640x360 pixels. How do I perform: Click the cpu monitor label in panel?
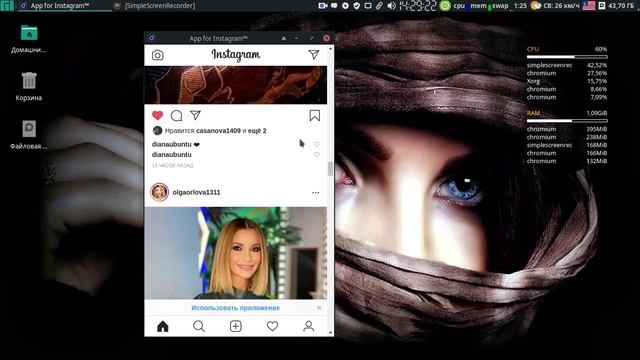[459, 6]
